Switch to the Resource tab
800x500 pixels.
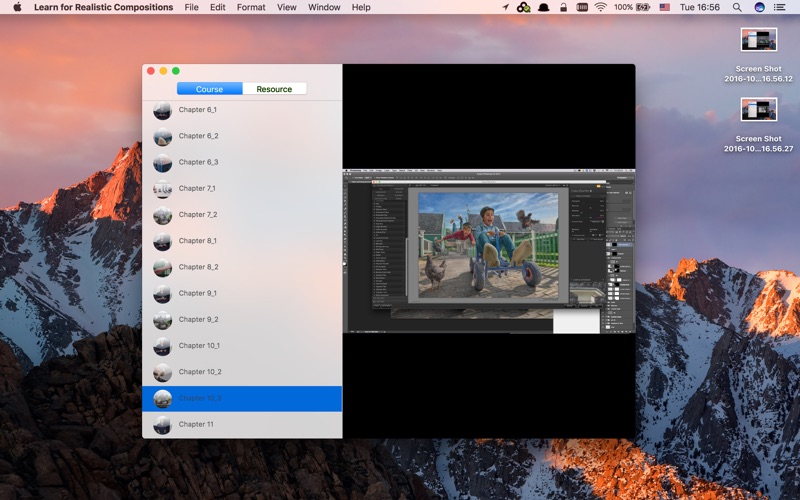coord(274,89)
